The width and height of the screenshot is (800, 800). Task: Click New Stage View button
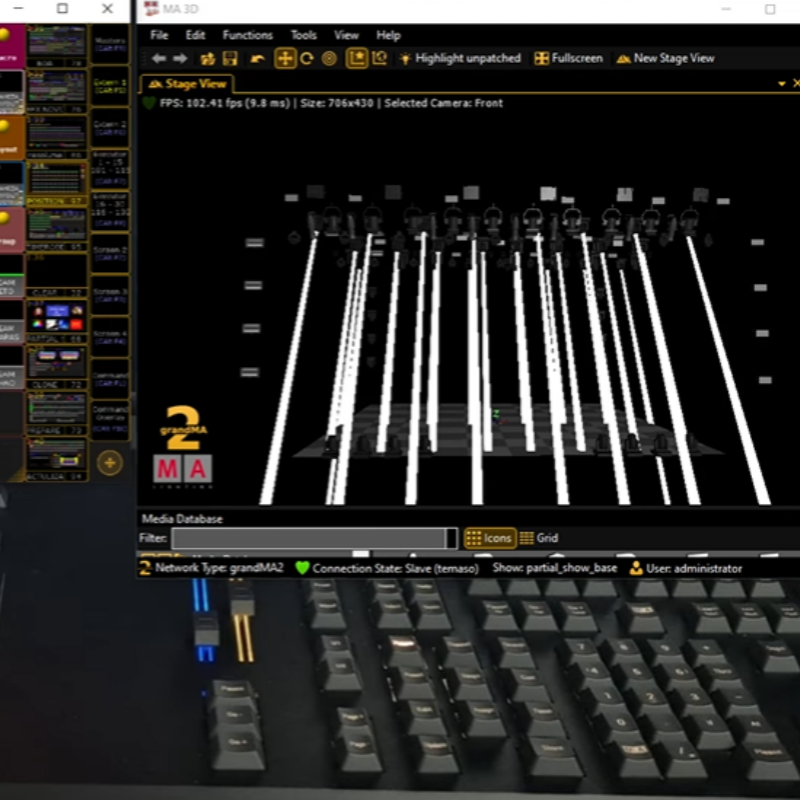click(665, 59)
